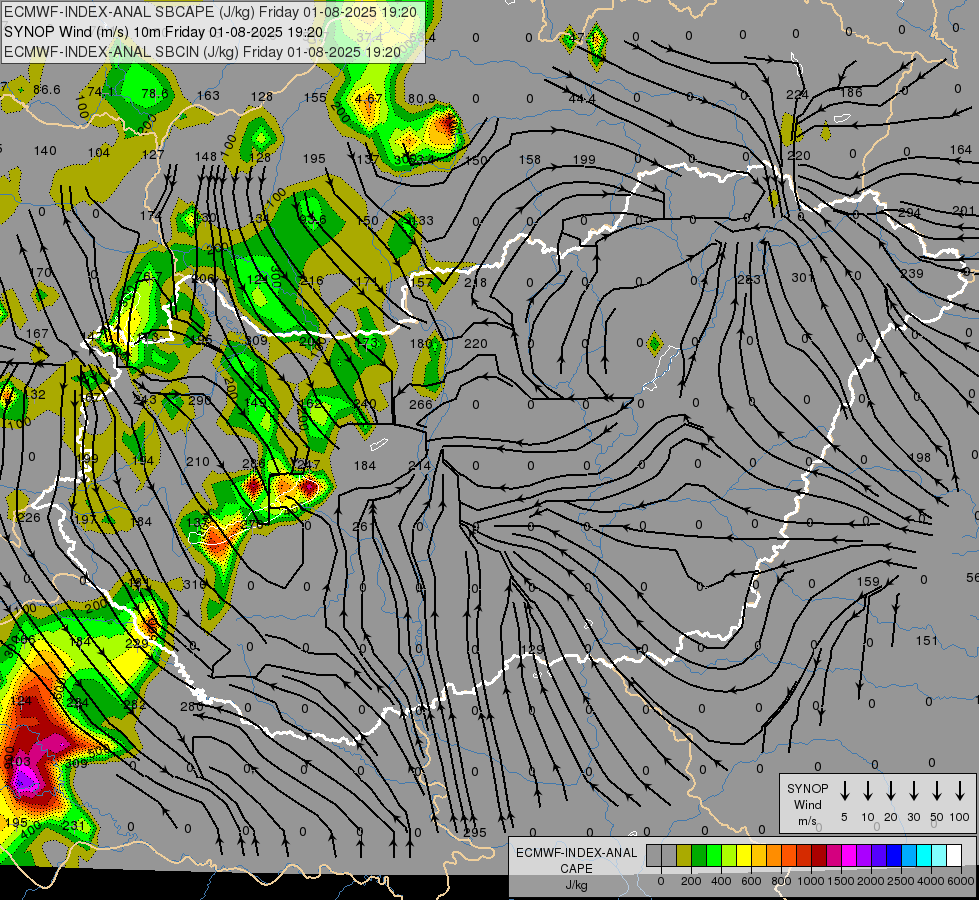Click the 226 value on map

point(29,518)
